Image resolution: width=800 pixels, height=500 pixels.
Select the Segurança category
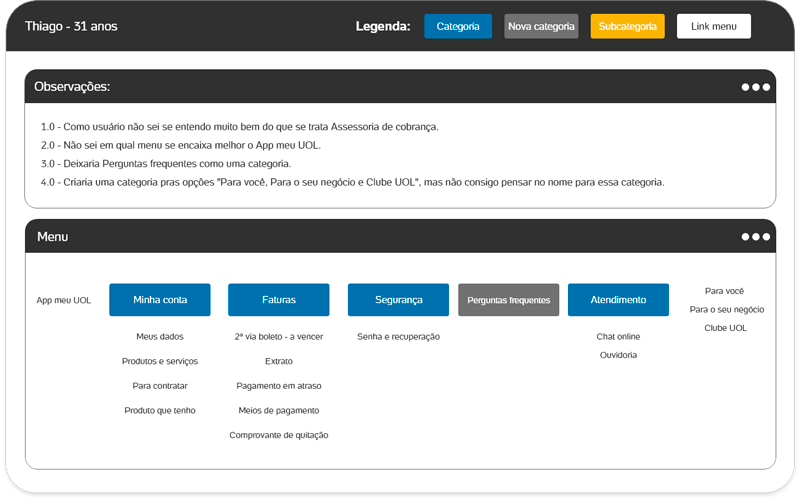pos(398,300)
